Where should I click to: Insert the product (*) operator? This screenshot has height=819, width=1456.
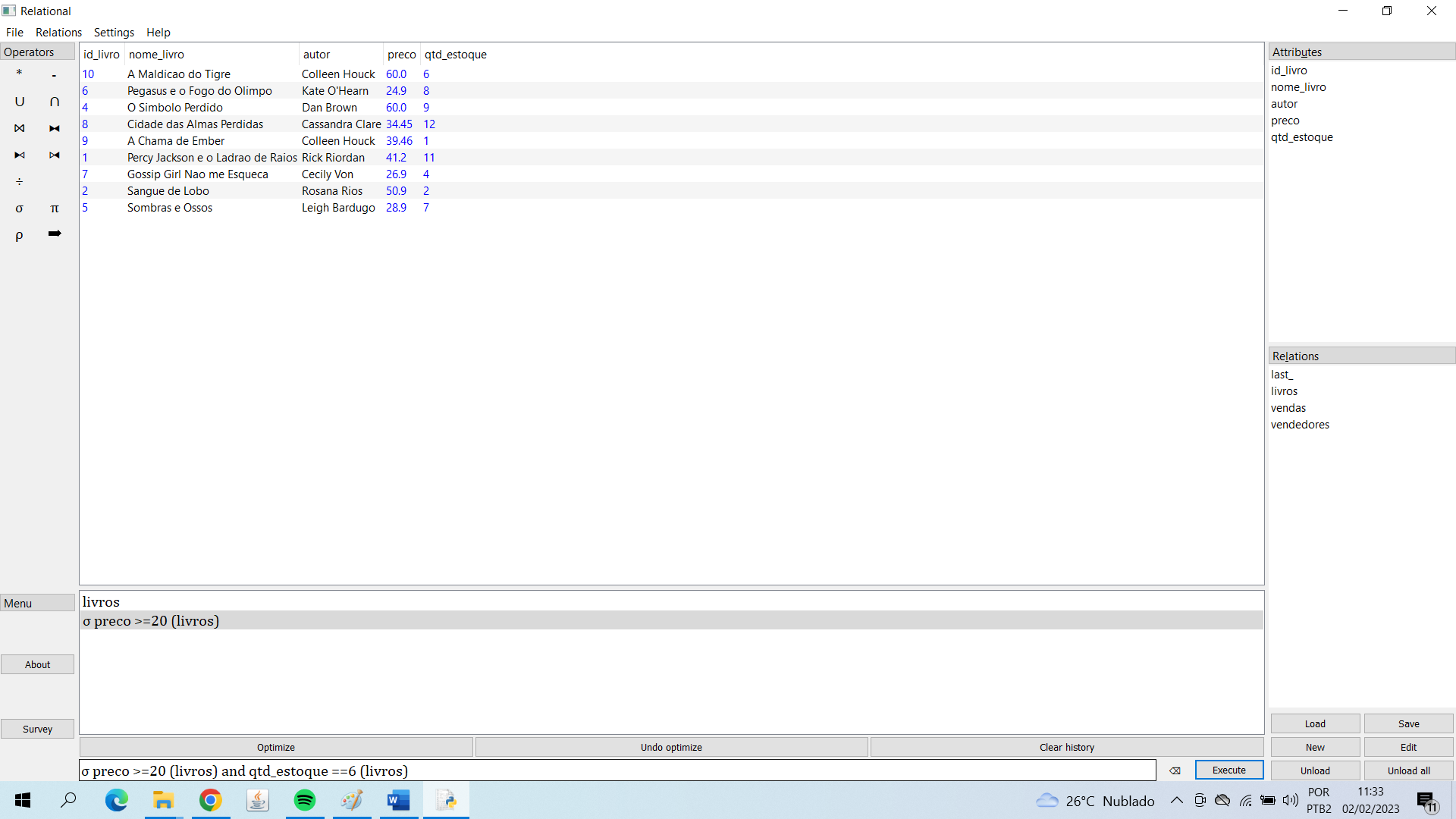20,74
